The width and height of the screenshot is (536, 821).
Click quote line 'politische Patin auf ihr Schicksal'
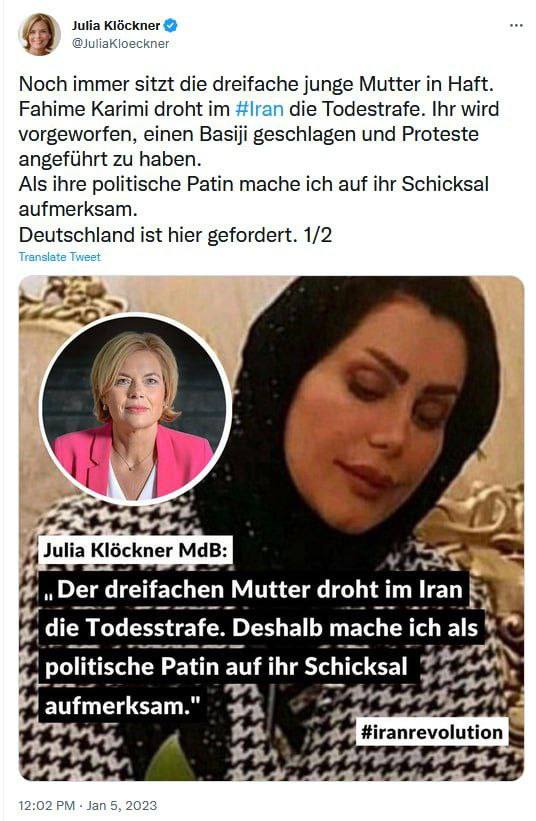point(226,666)
